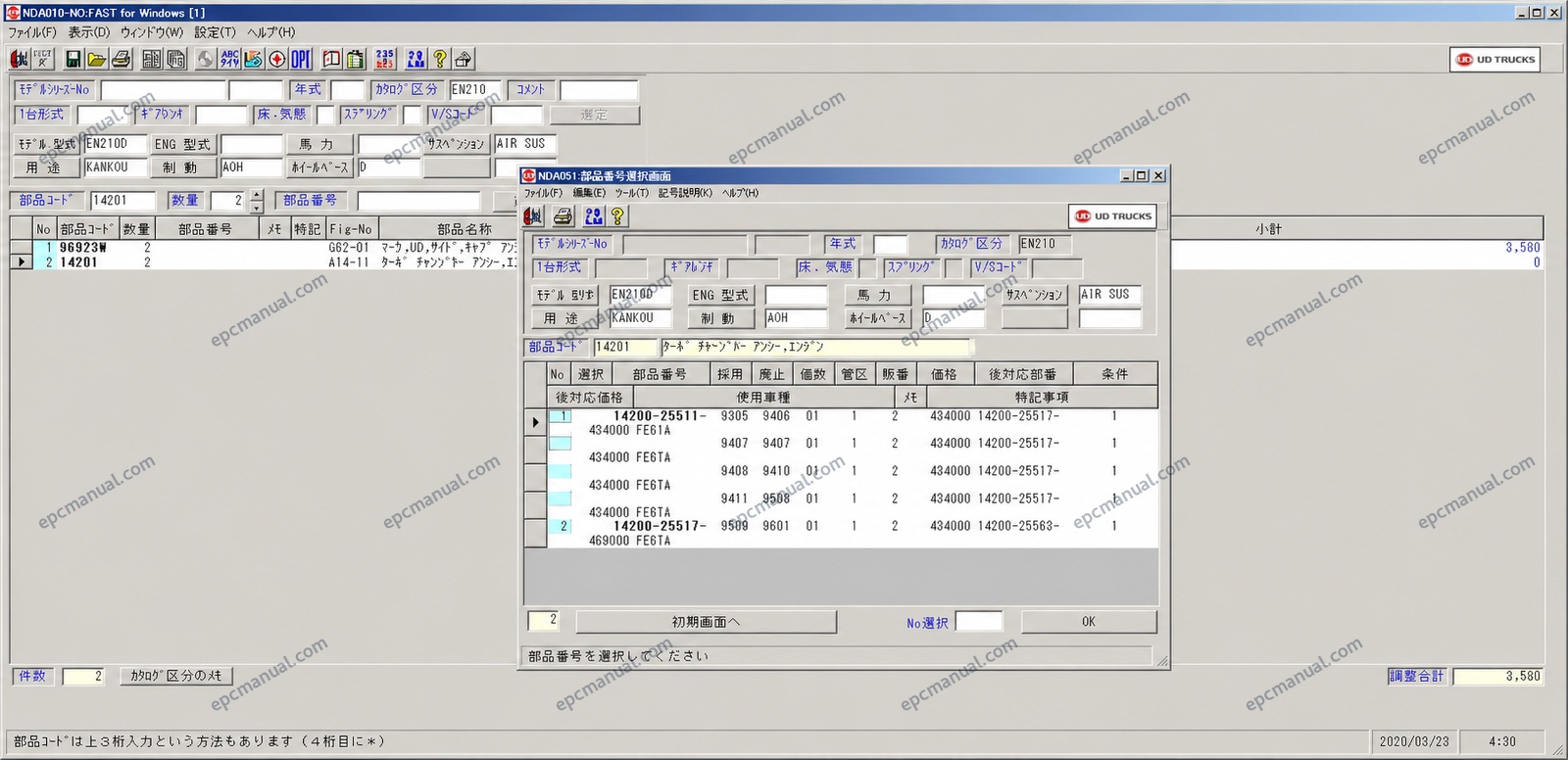Open ファイル(F) menu in main window
Image resolution: width=1568 pixels, height=760 pixels.
(32, 32)
